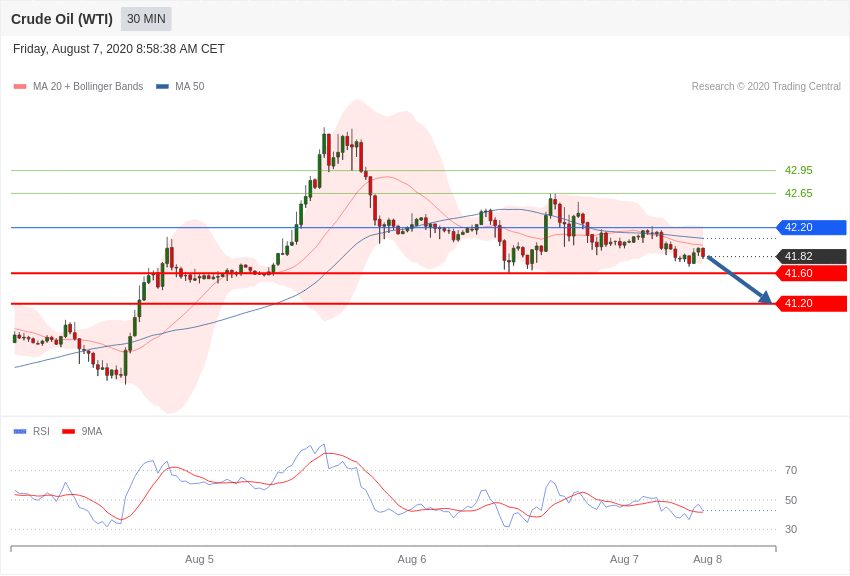Click the 9MA legend color swatch

point(68,431)
